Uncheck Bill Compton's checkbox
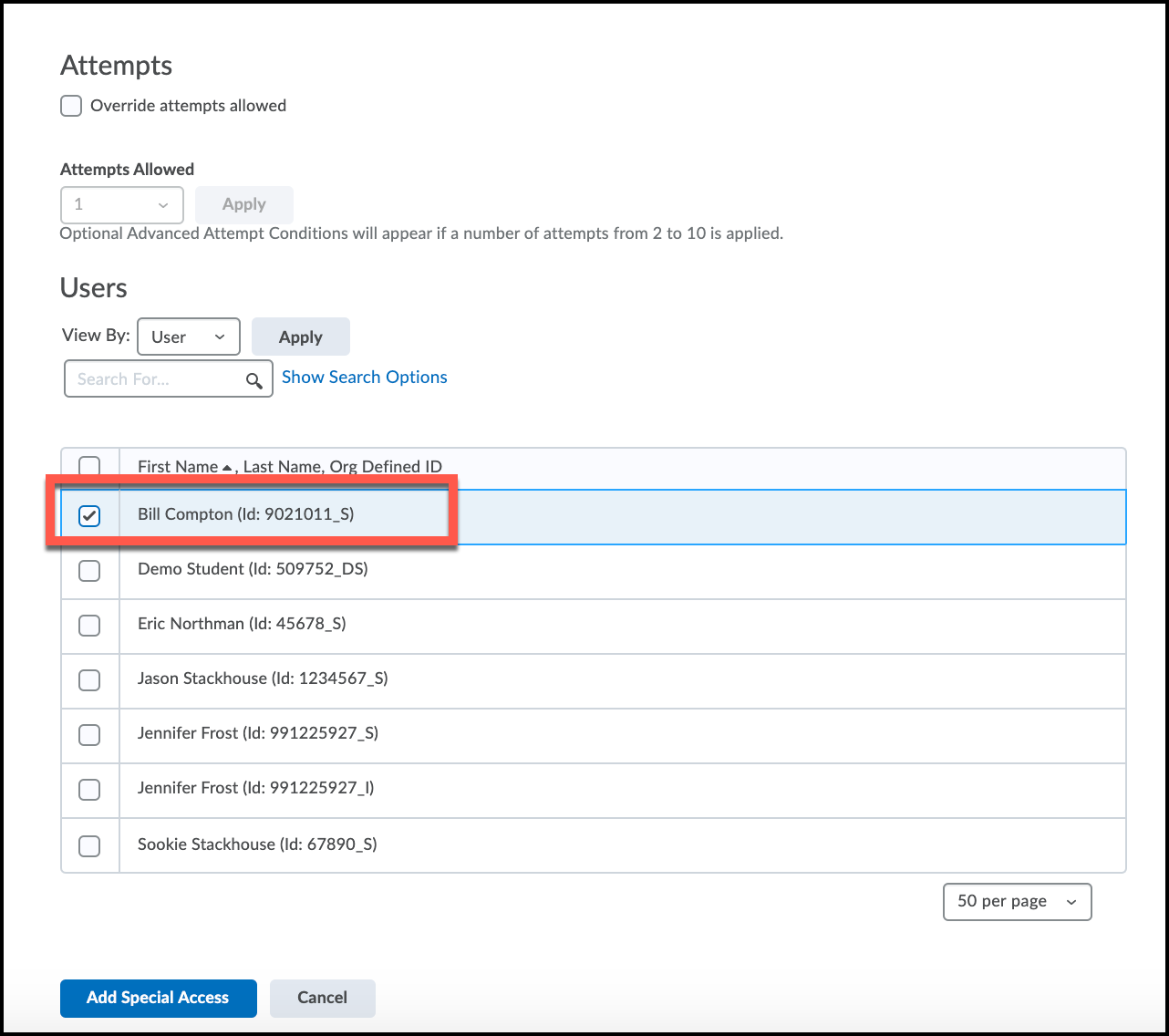 click(x=89, y=516)
